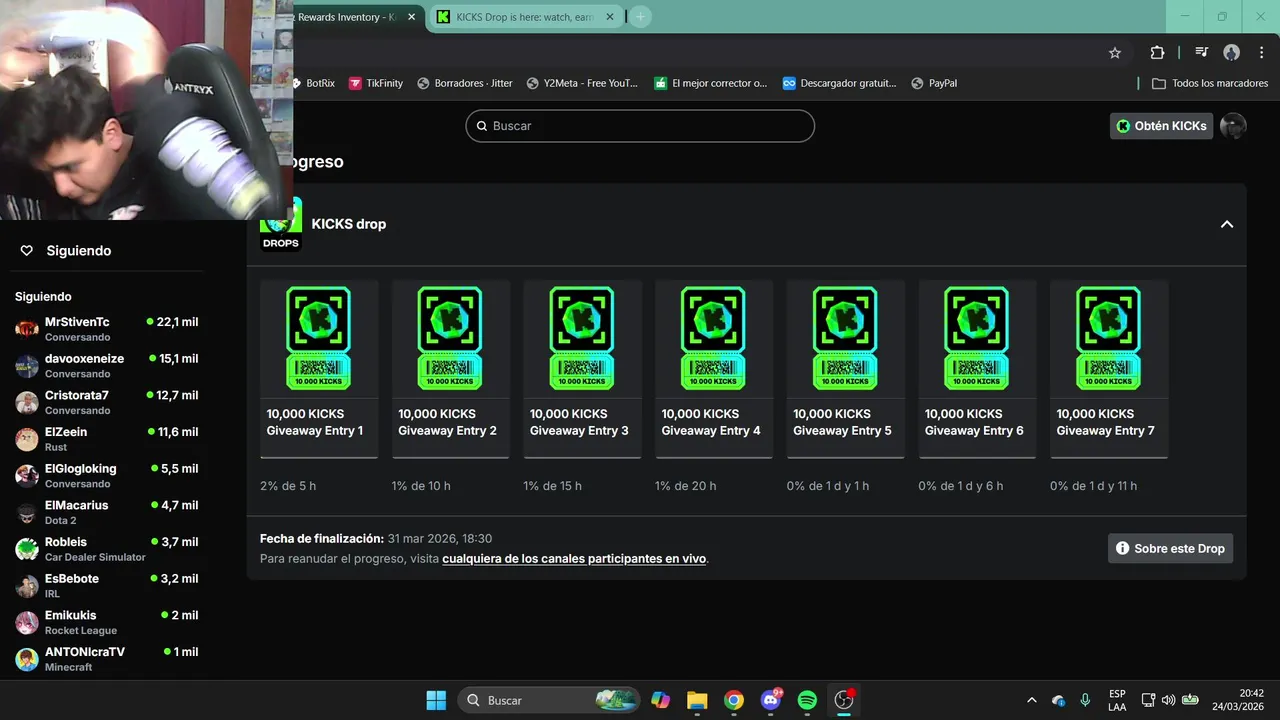
Task: Open MrStivenTc channel in following list
Action: pyautogui.click(x=106, y=329)
